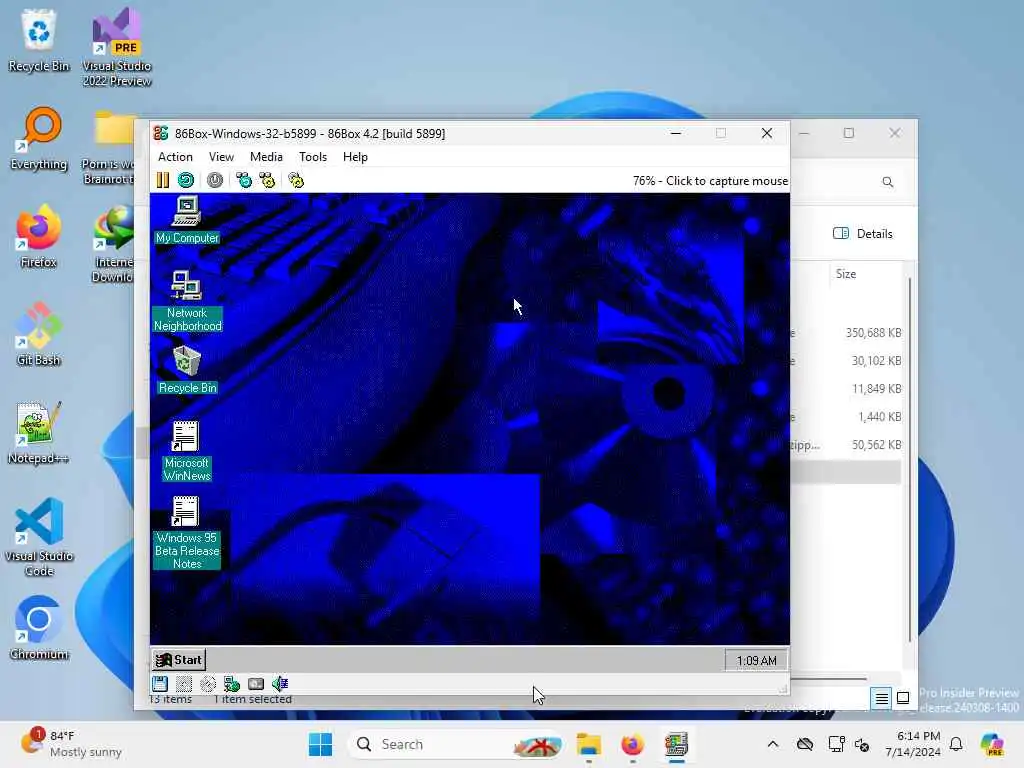Click the network status icon with green globe
Image resolution: width=1024 pixels, height=768 pixels.
(x=232, y=684)
